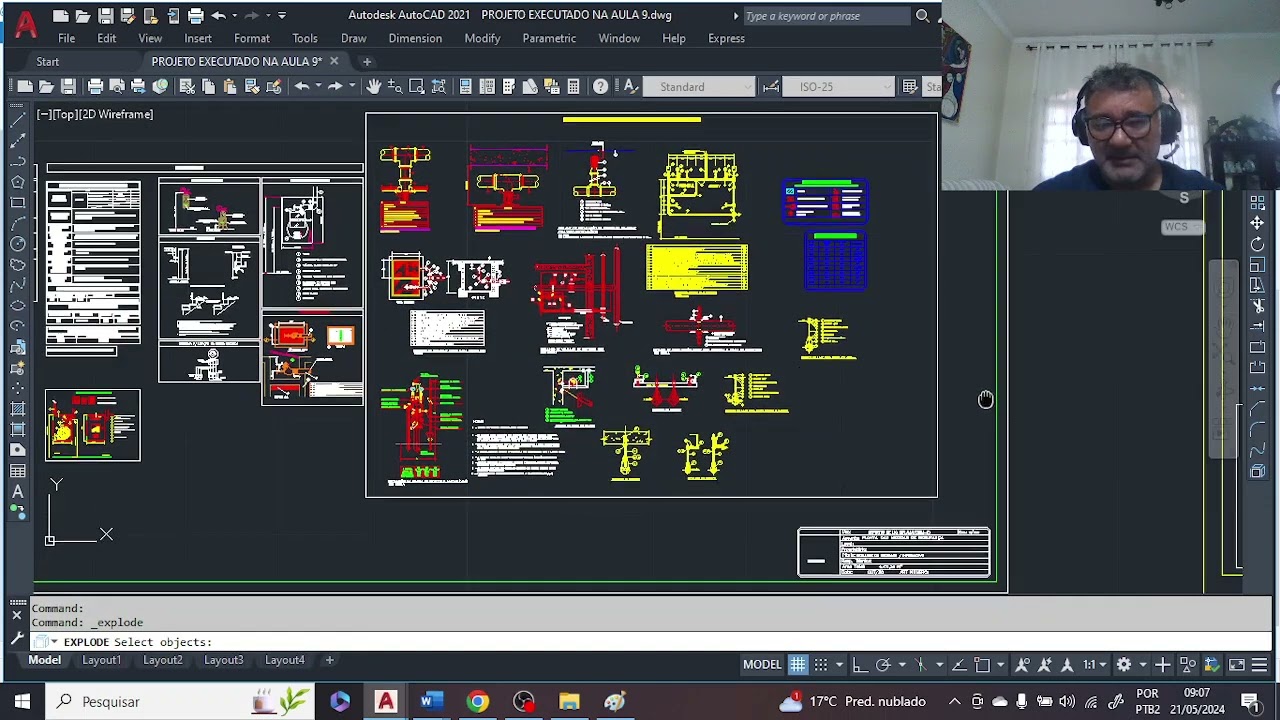Toggle object snap tracking in status bar
Viewport: 1280px width, 720px height.
(x=958, y=664)
